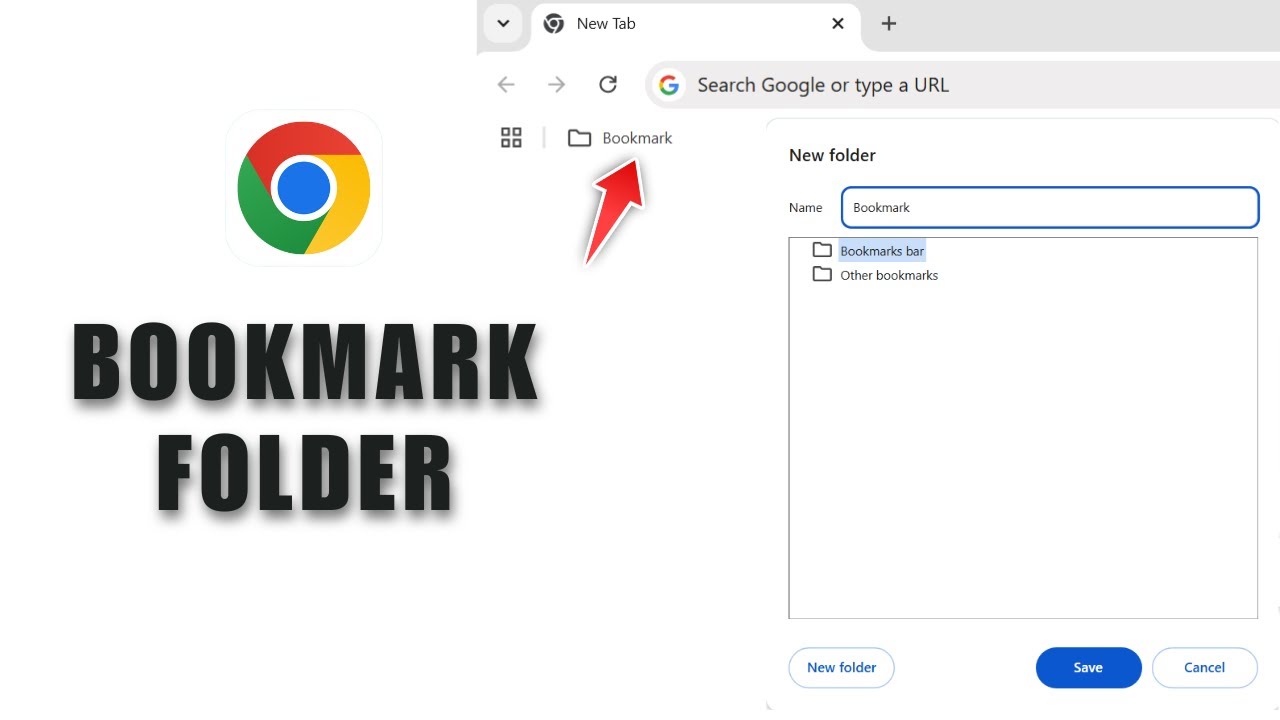Go forward with the forward arrow
This screenshot has height=720, width=1280.
[x=557, y=85]
